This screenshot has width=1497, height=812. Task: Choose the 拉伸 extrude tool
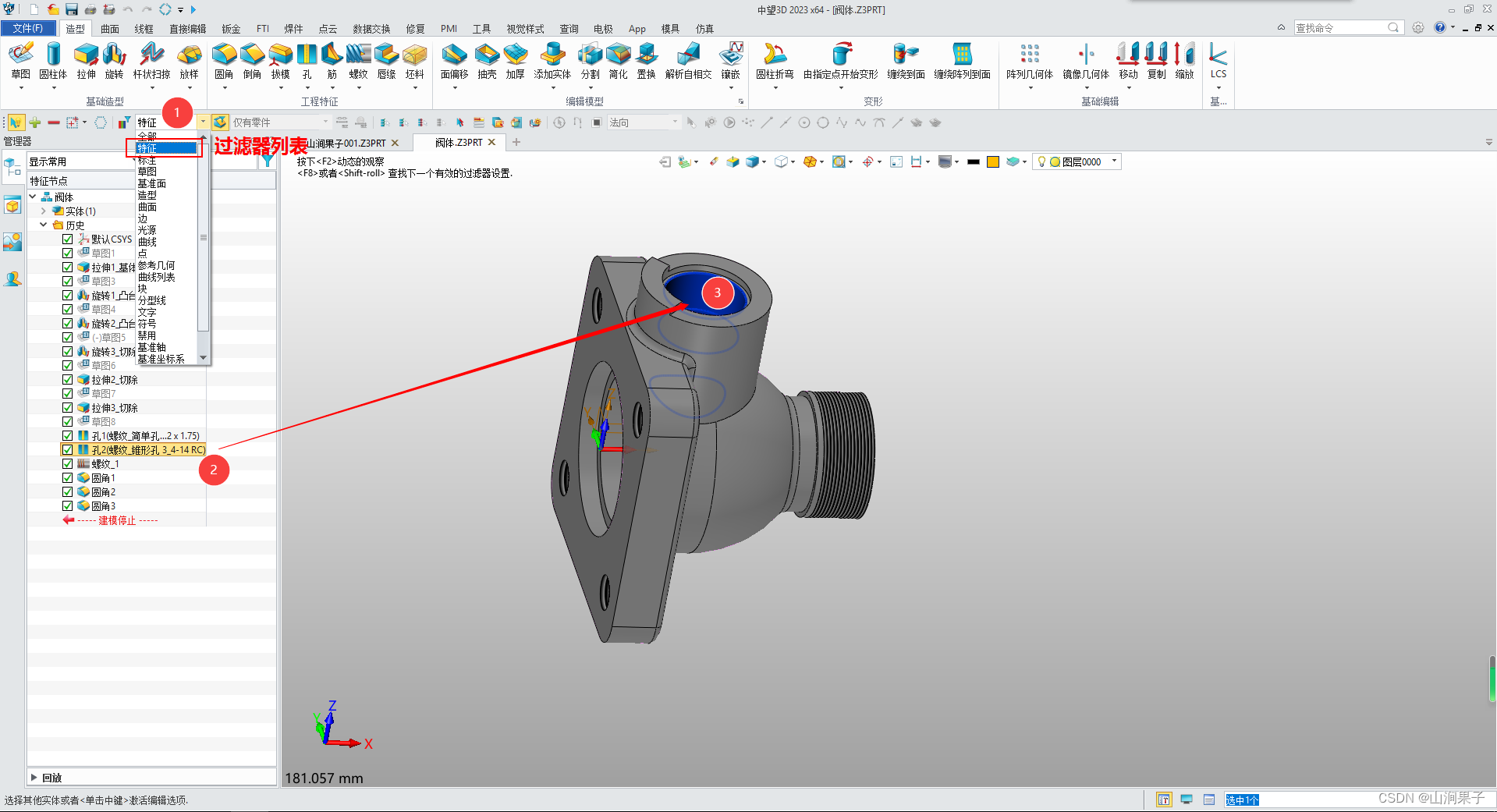86,61
